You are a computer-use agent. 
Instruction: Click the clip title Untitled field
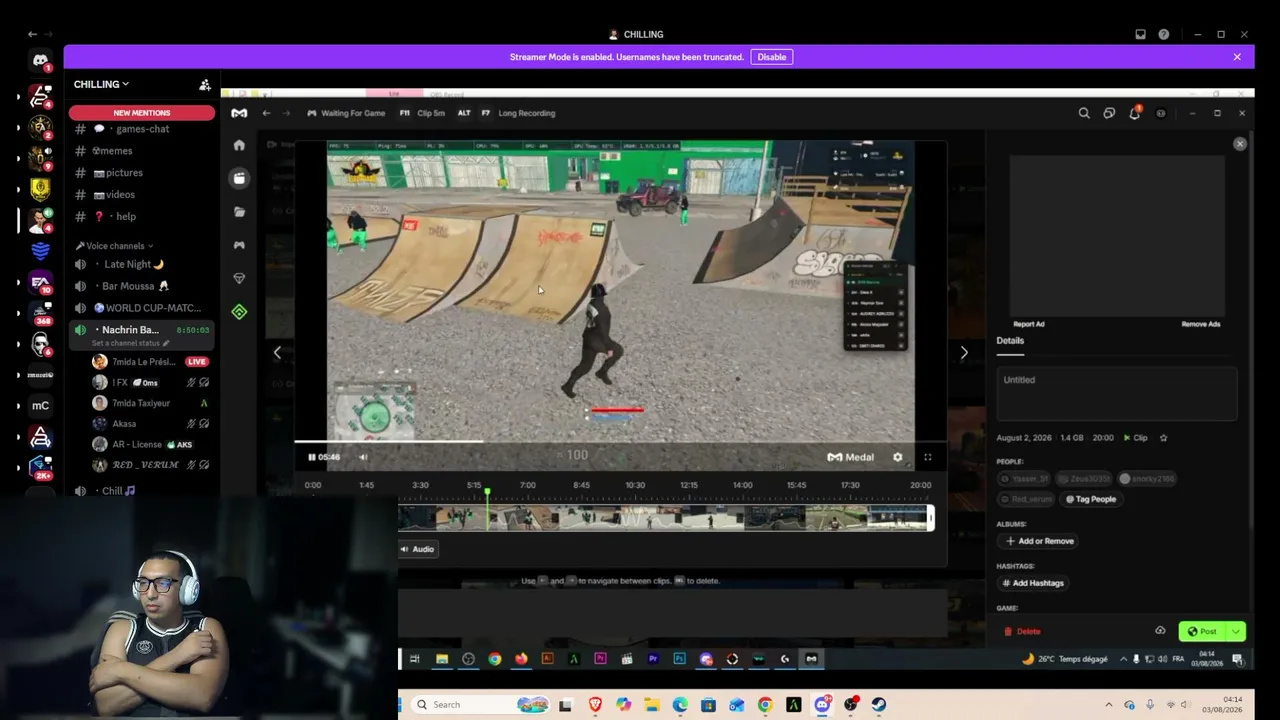(1117, 393)
